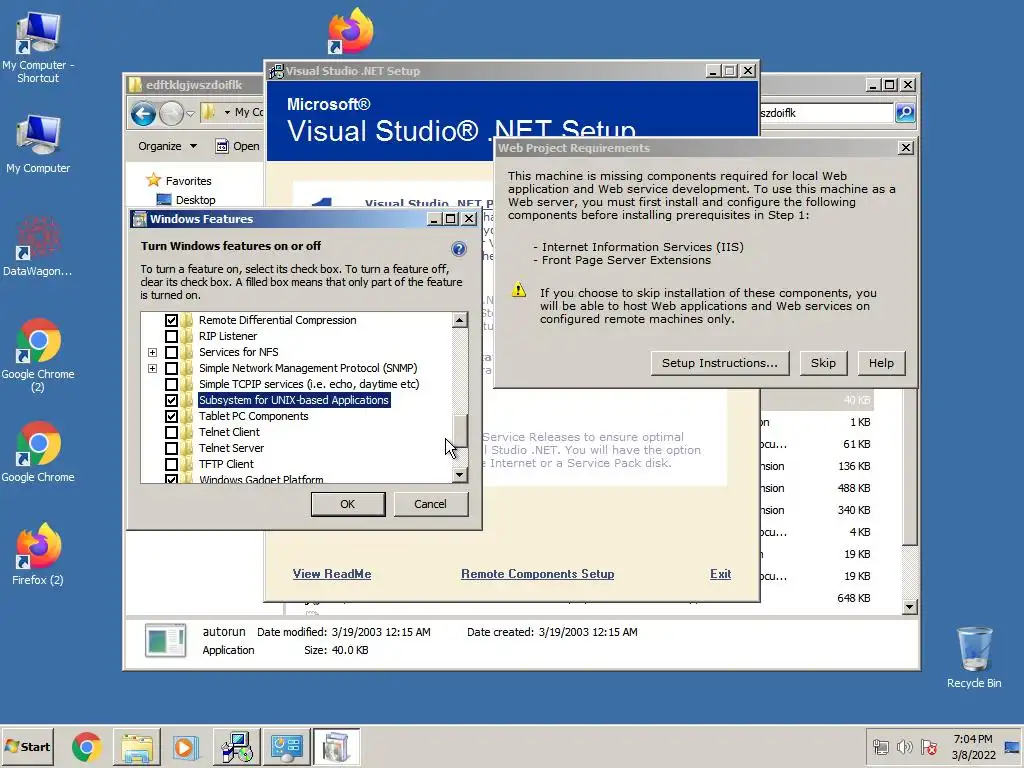1024x768 pixels.
Task: Open the View ReadMe link
Action: pos(332,574)
